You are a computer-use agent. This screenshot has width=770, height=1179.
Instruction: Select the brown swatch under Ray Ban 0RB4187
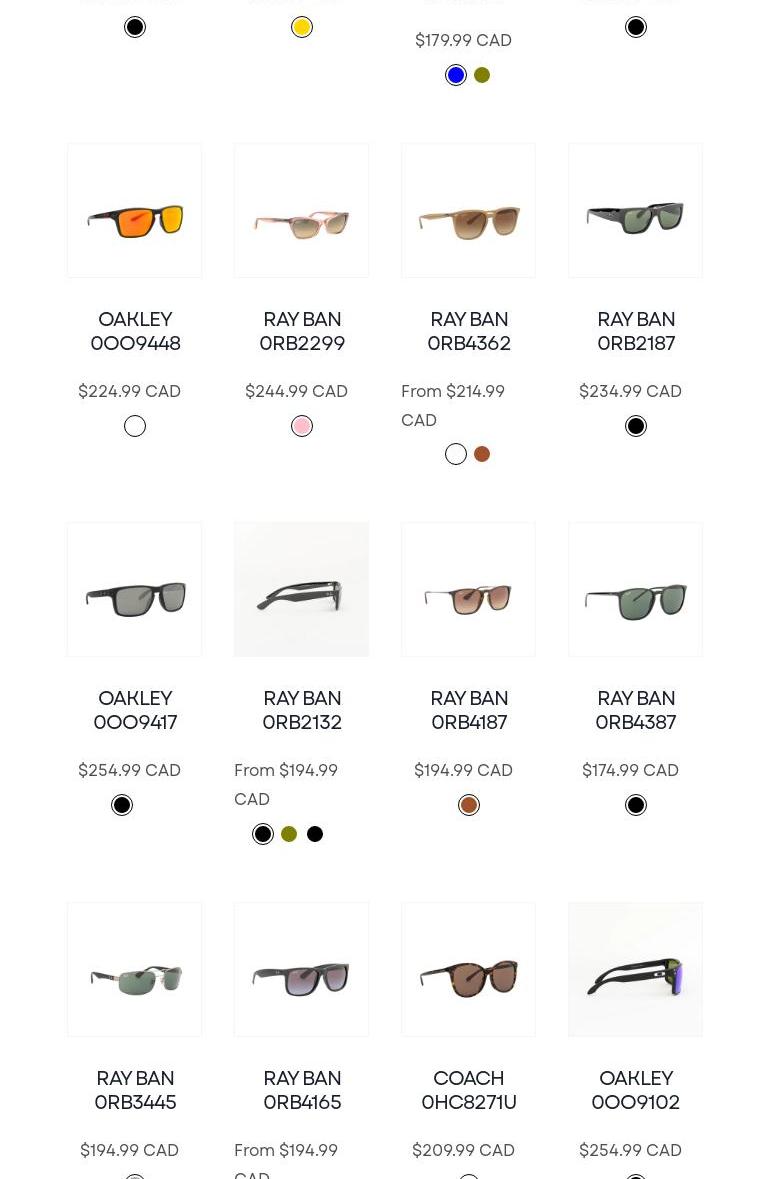click(468, 805)
